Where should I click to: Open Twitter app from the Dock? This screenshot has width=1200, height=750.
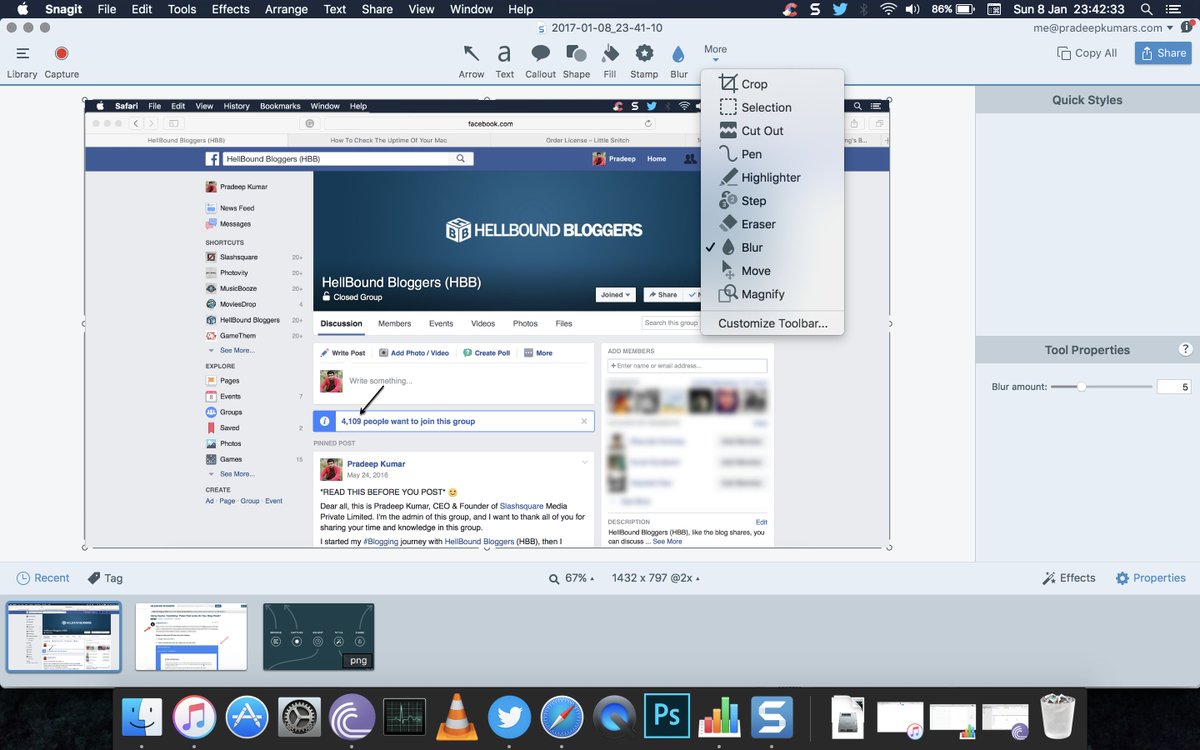(509, 717)
